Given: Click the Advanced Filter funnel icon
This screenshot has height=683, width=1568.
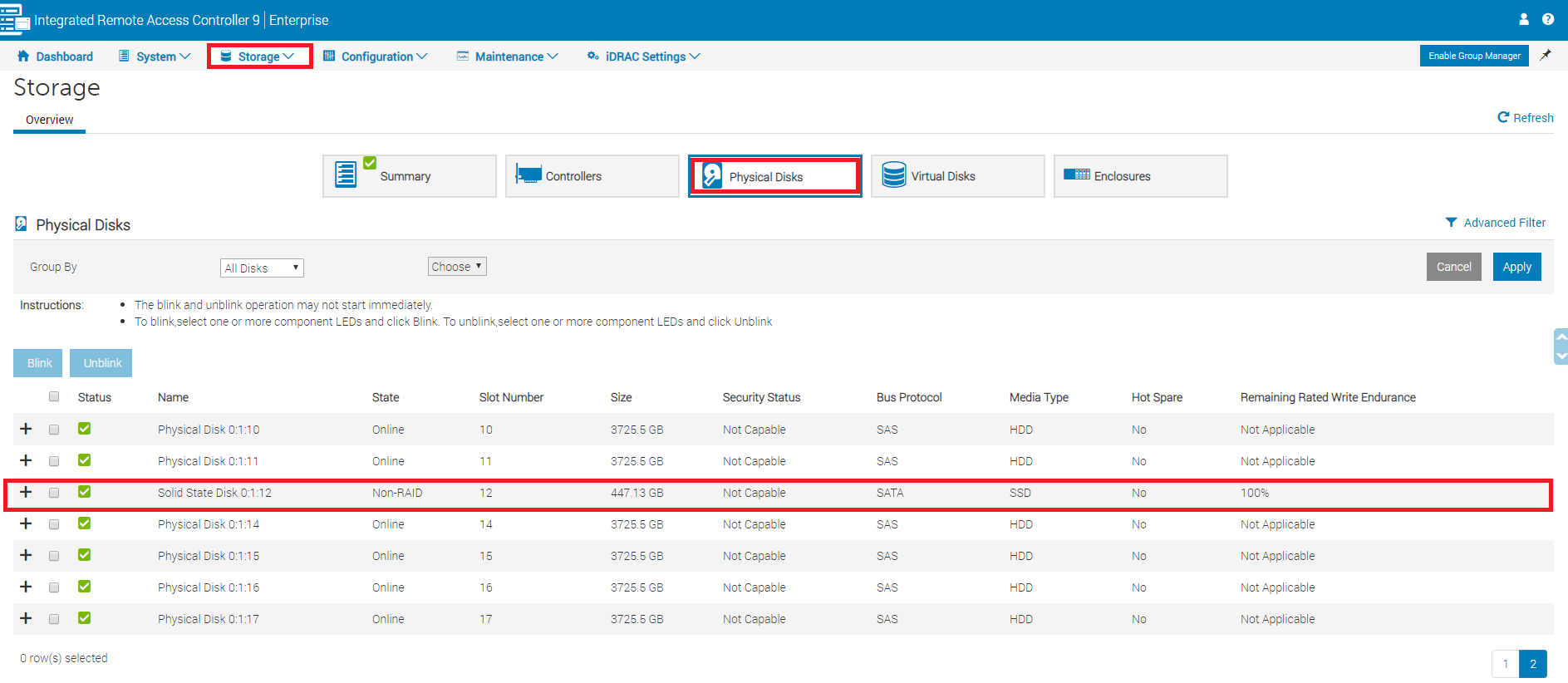Looking at the screenshot, I should click(x=1451, y=223).
